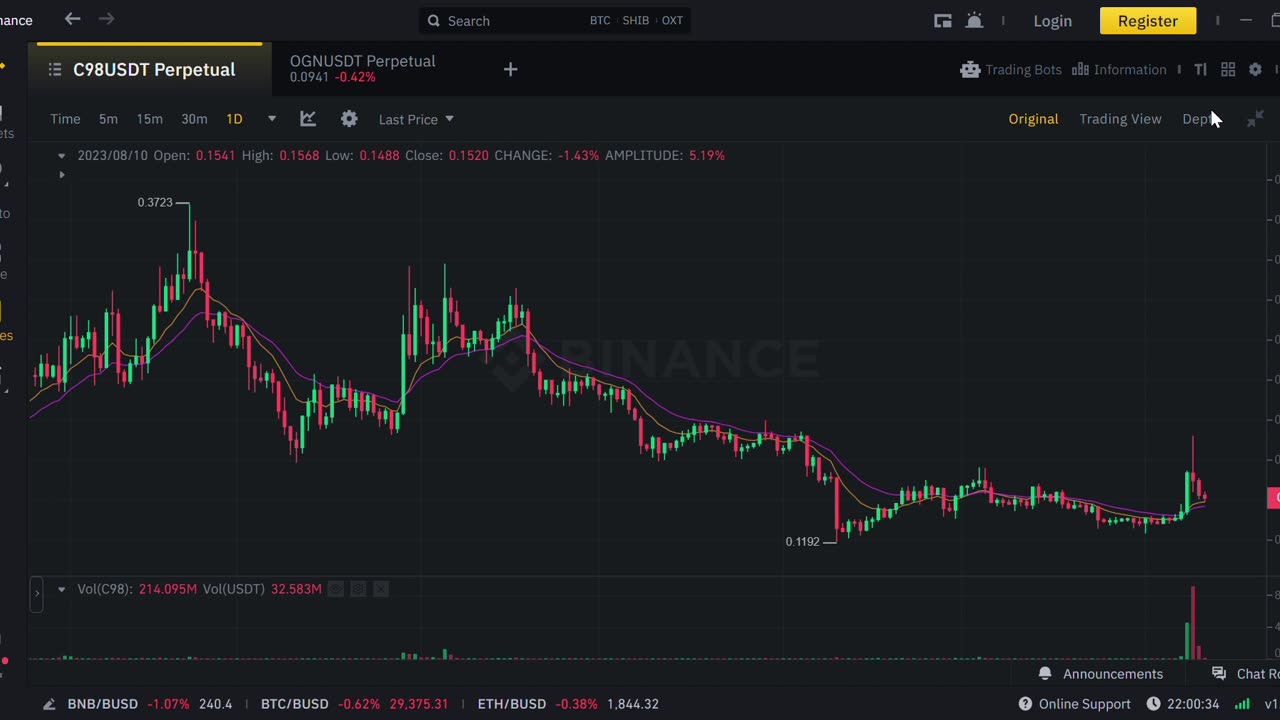1280x720 pixels.
Task: Open the BNB/BUSD ticker
Action: (x=150, y=704)
